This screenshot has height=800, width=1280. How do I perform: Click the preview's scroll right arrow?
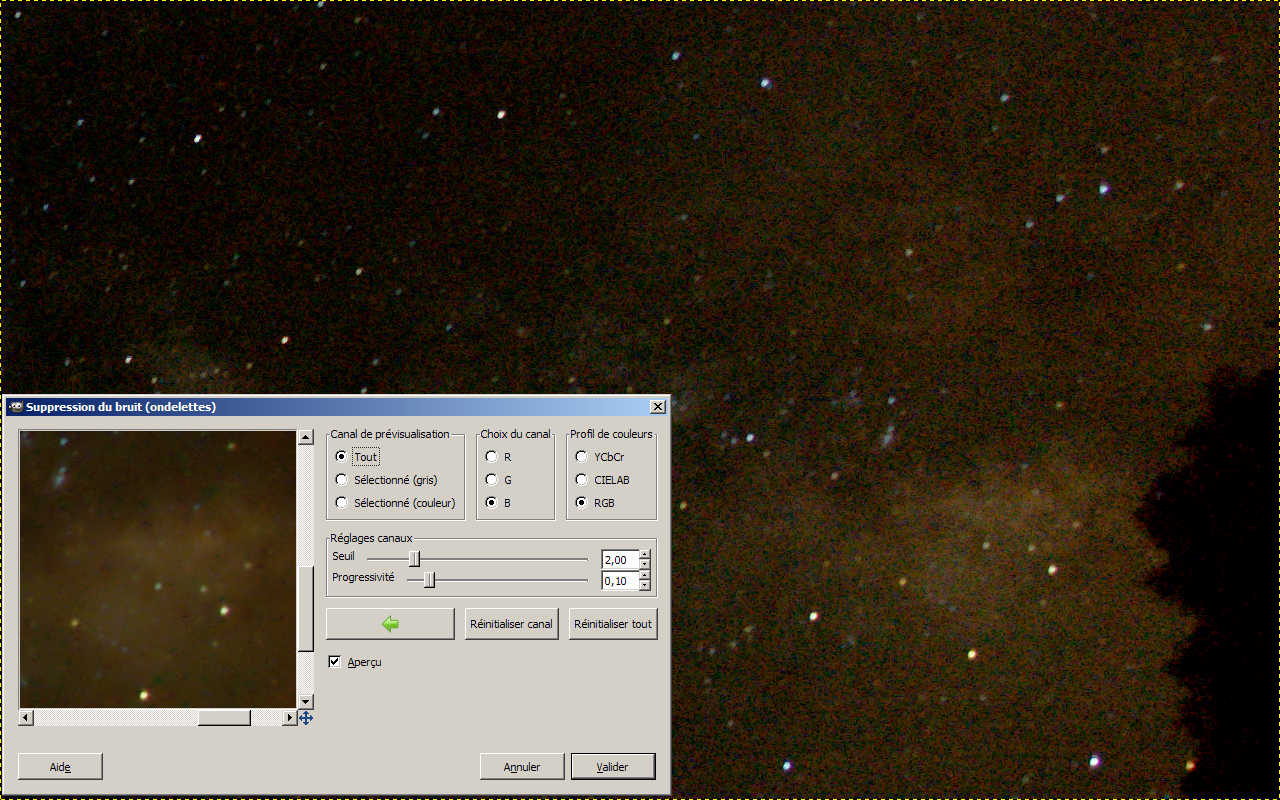pos(290,718)
